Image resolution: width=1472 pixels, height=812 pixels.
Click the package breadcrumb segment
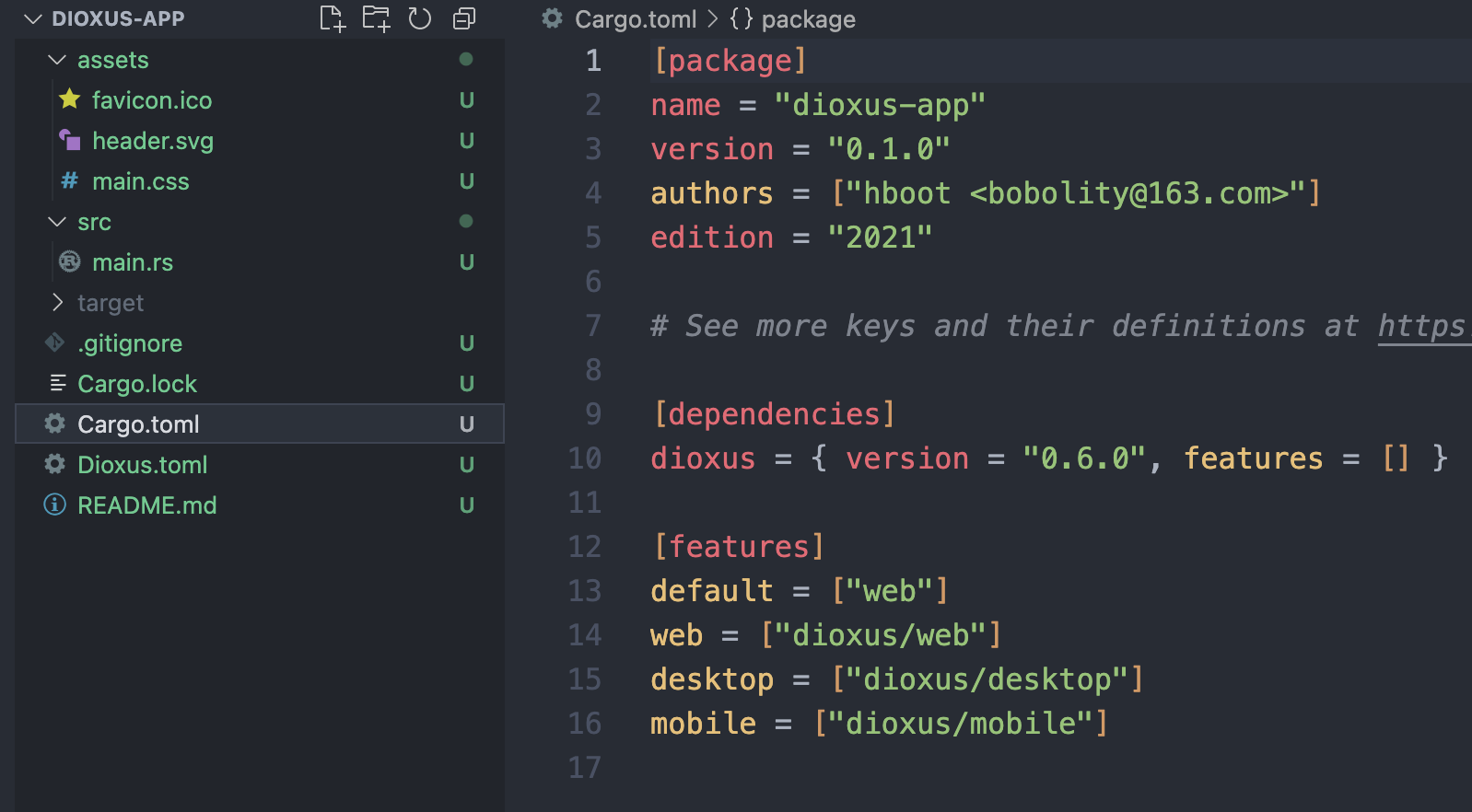[x=808, y=19]
